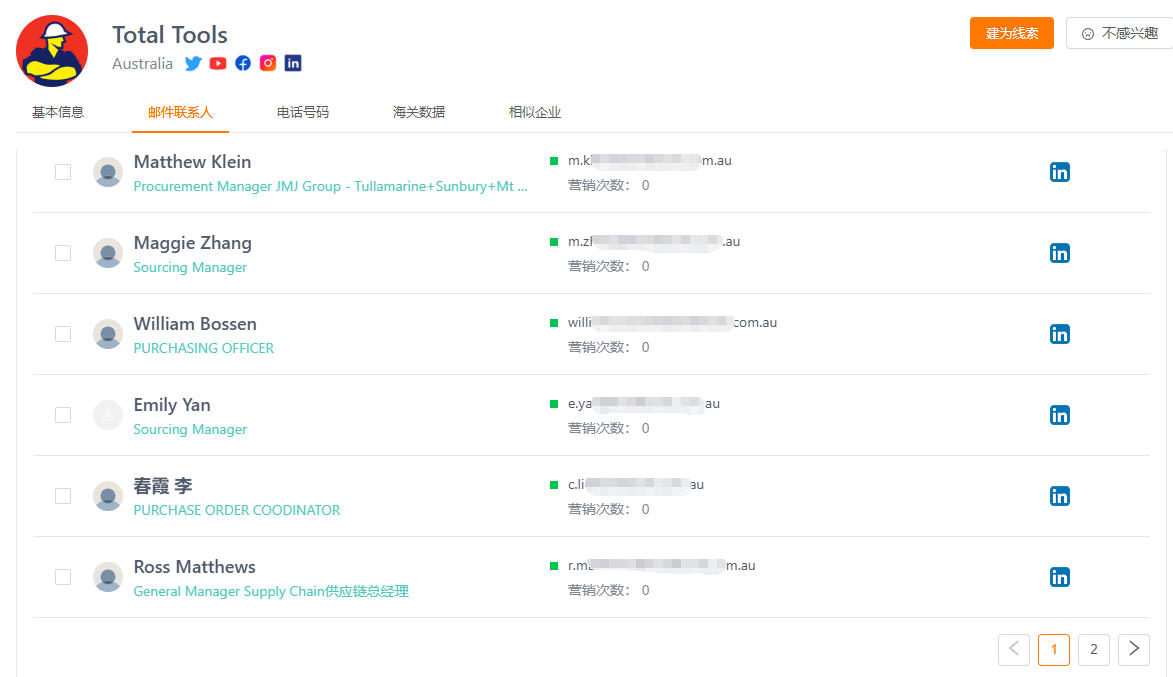Switch to the 基本信息 tab

pos(58,112)
